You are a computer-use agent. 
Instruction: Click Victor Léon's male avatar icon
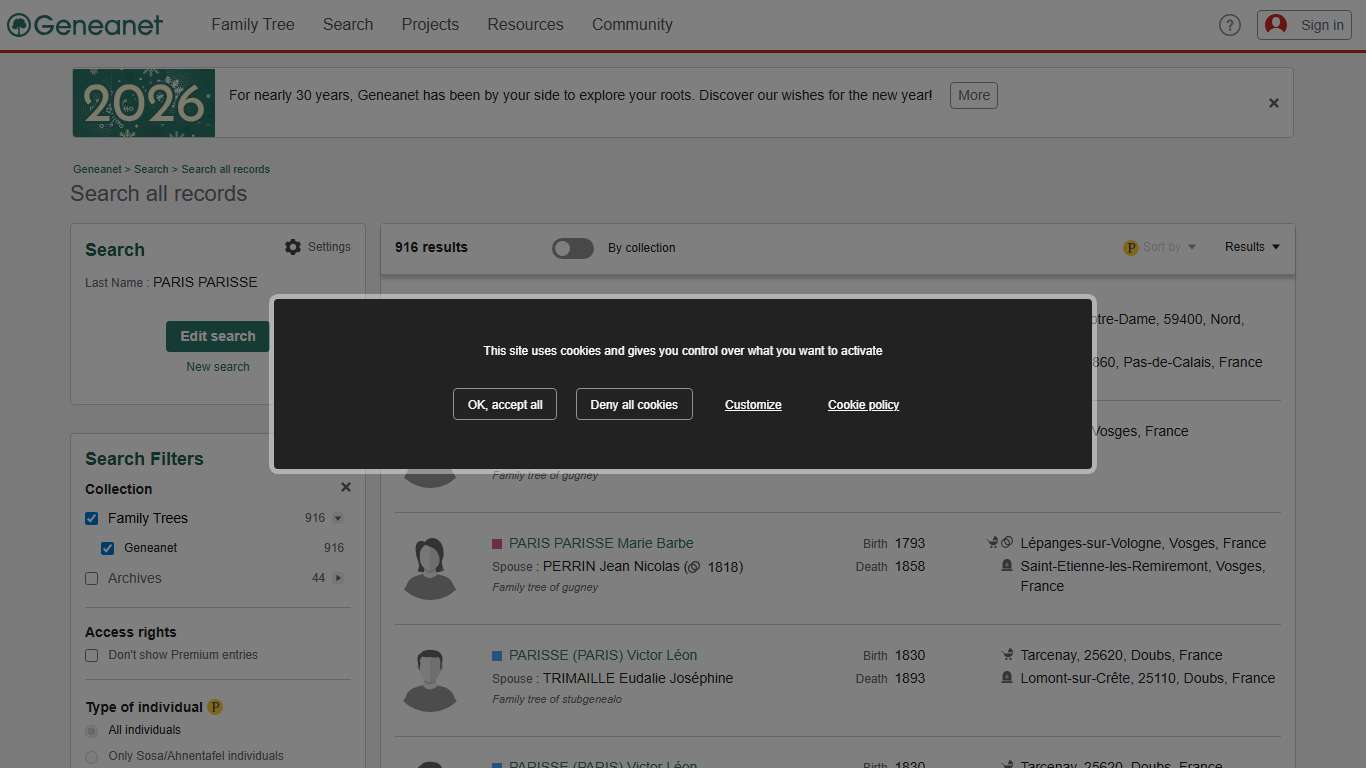click(x=430, y=680)
